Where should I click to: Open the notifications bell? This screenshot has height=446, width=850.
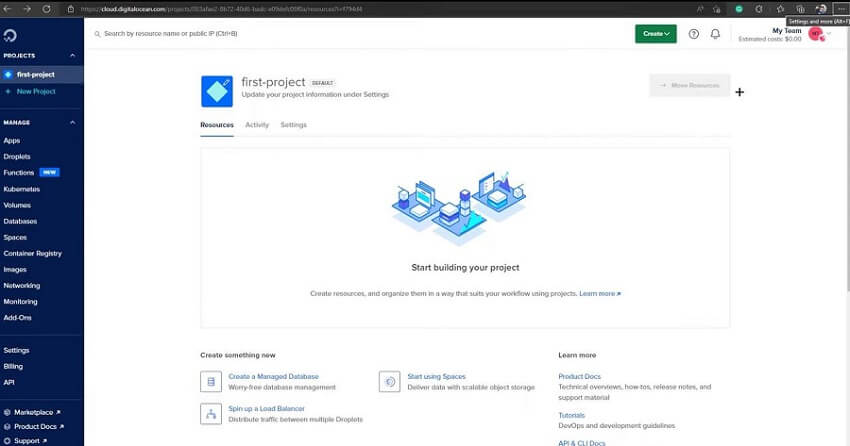click(715, 34)
